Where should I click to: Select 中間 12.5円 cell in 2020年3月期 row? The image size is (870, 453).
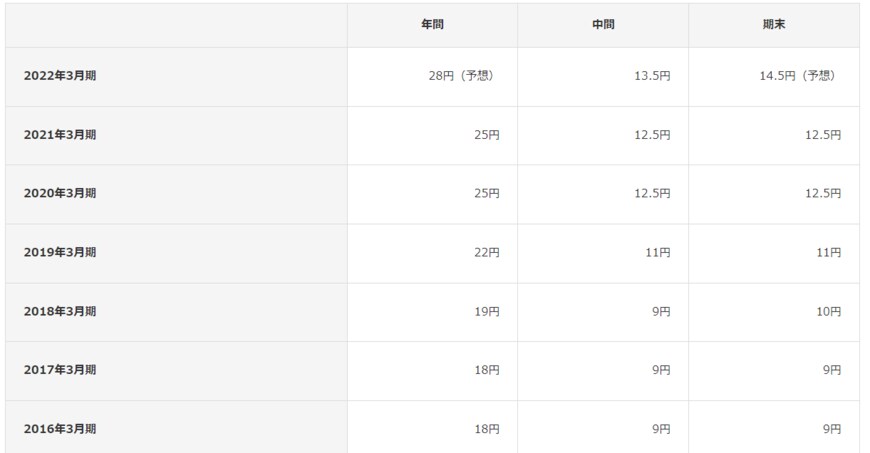(652, 194)
